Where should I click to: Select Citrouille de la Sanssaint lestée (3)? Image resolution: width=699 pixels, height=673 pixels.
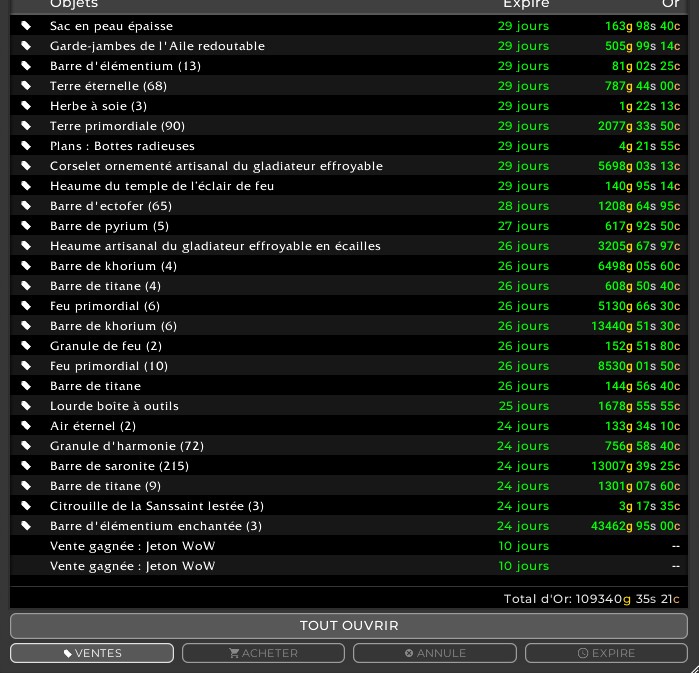pyautogui.click(x=349, y=506)
